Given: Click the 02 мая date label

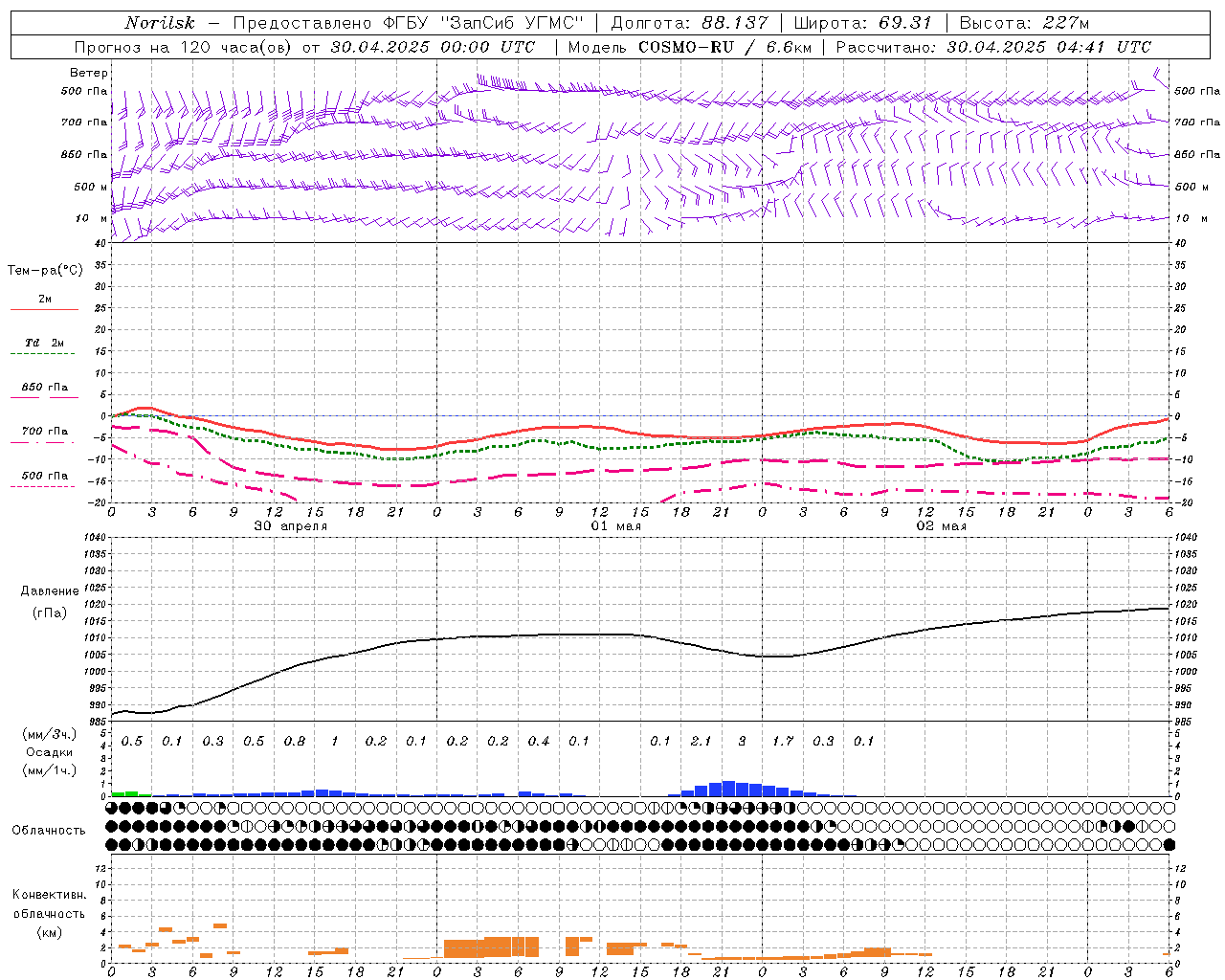Looking at the screenshot, I should pos(942,526).
